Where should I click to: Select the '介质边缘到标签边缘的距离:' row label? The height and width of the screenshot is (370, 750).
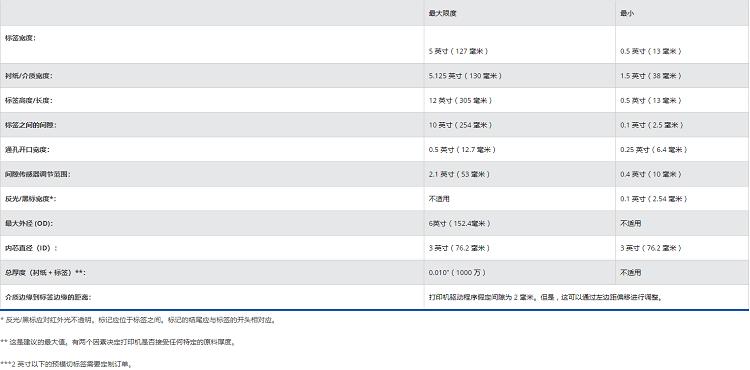(x=48, y=297)
